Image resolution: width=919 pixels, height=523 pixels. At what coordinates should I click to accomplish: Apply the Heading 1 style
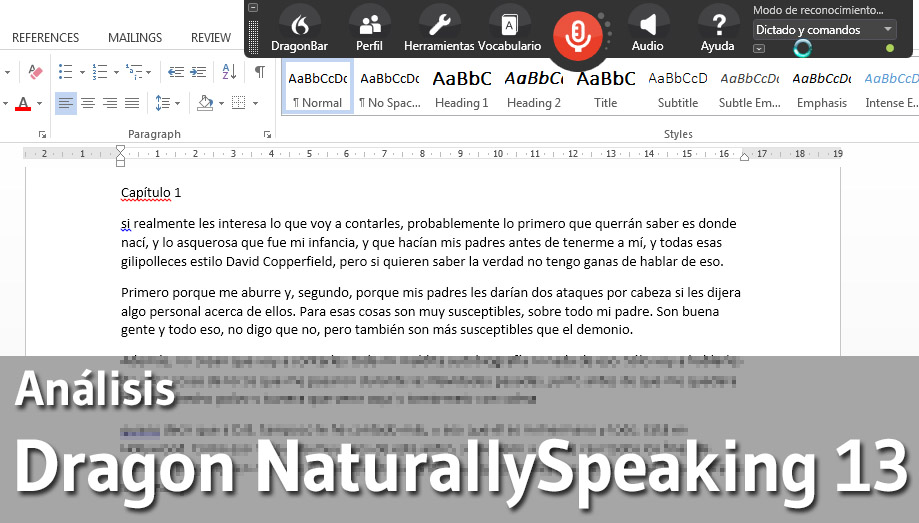tap(461, 86)
